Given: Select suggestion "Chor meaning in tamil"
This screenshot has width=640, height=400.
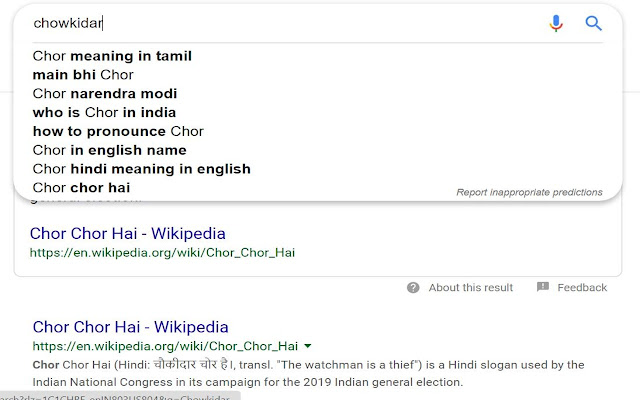Looking at the screenshot, I should pyautogui.click(x=112, y=56).
